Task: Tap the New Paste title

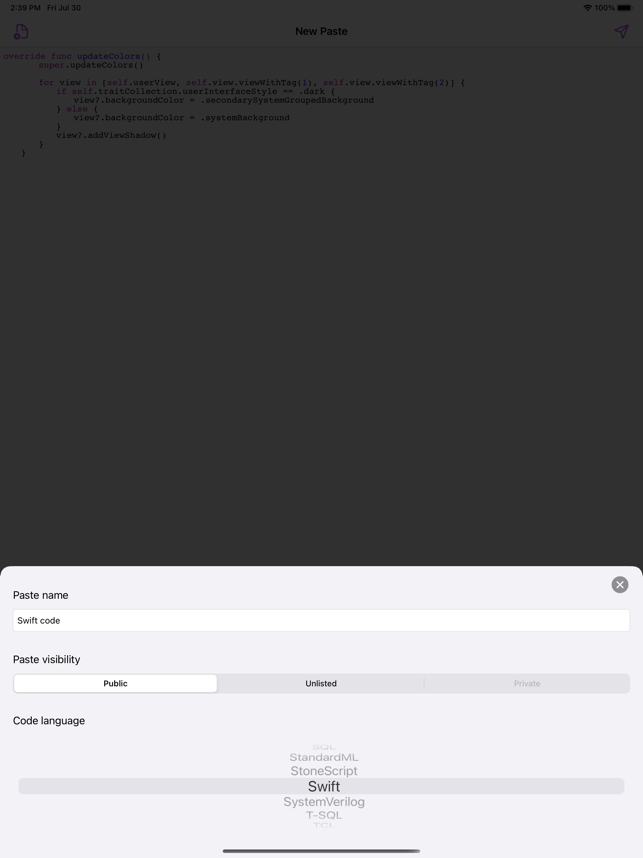Action: coord(321,31)
